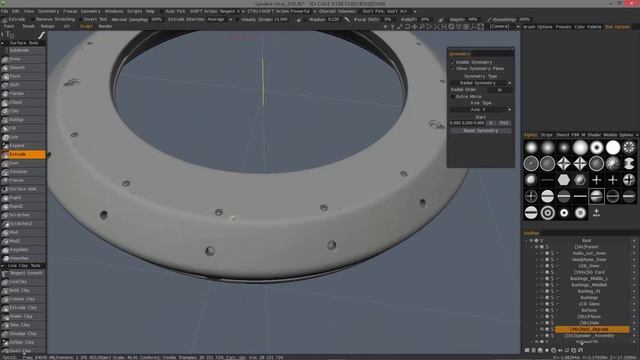The height and width of the screenshot is (360, 640).
Task: Select the Crease Clay tool
Action: tap(23, 299)
